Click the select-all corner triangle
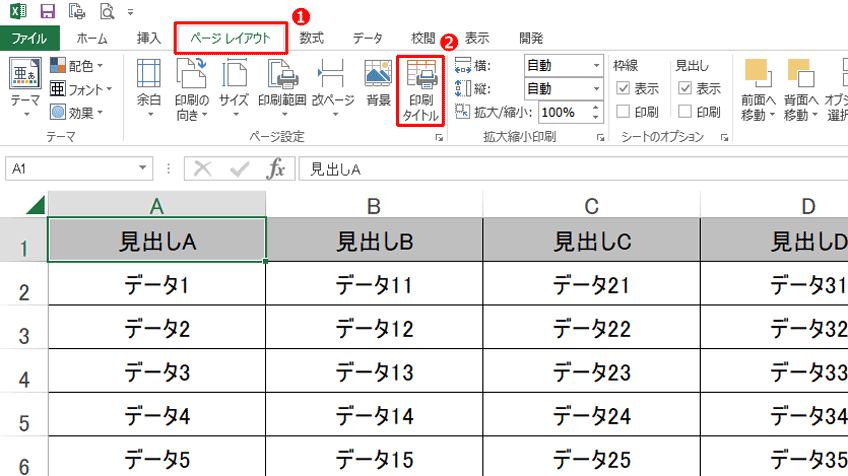Screen dimensions: 848x476 pyautogui.click(x=35, y=206)
